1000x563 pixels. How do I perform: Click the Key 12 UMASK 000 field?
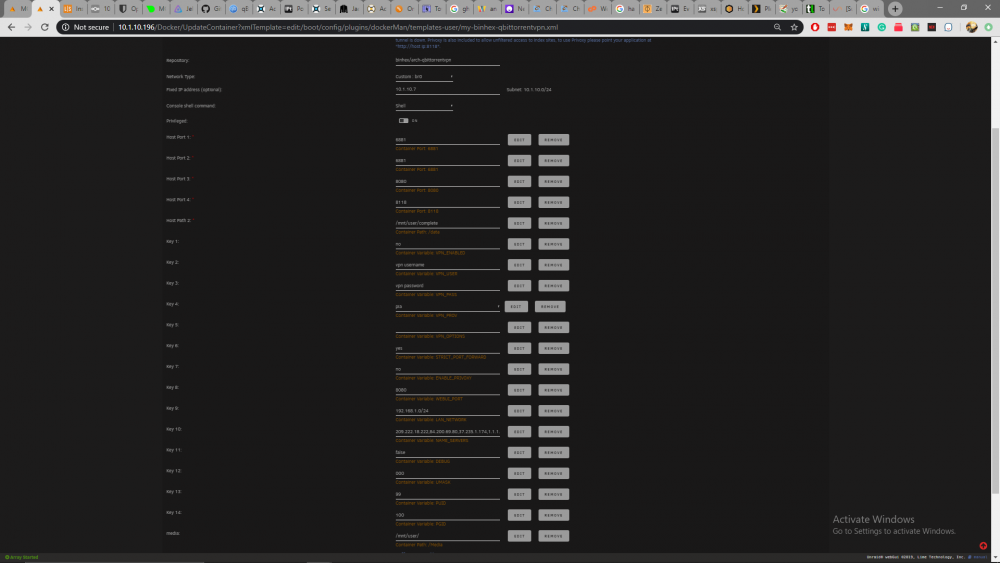coord(448,473)
